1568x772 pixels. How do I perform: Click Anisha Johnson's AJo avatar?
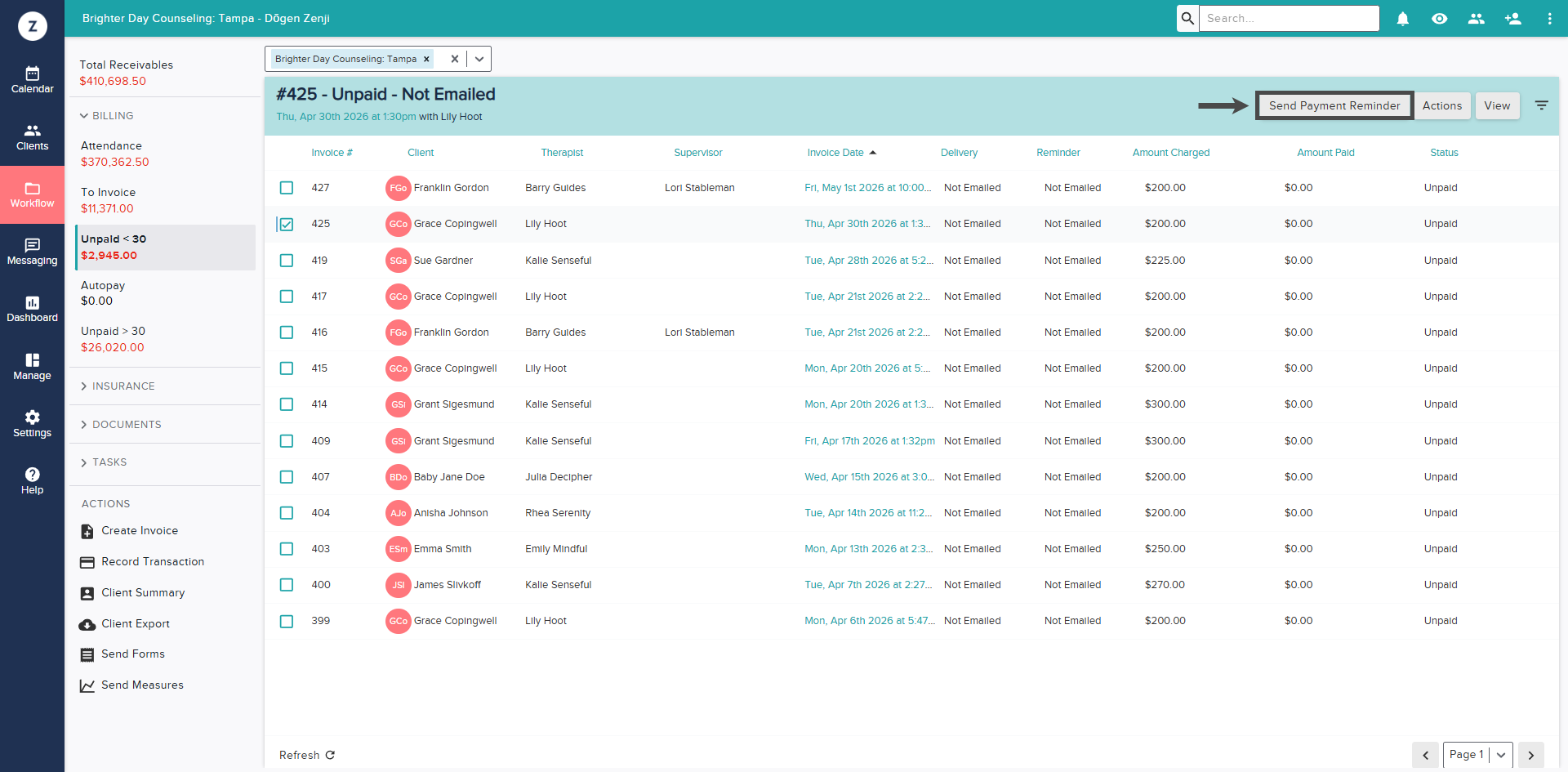[399, 513]
